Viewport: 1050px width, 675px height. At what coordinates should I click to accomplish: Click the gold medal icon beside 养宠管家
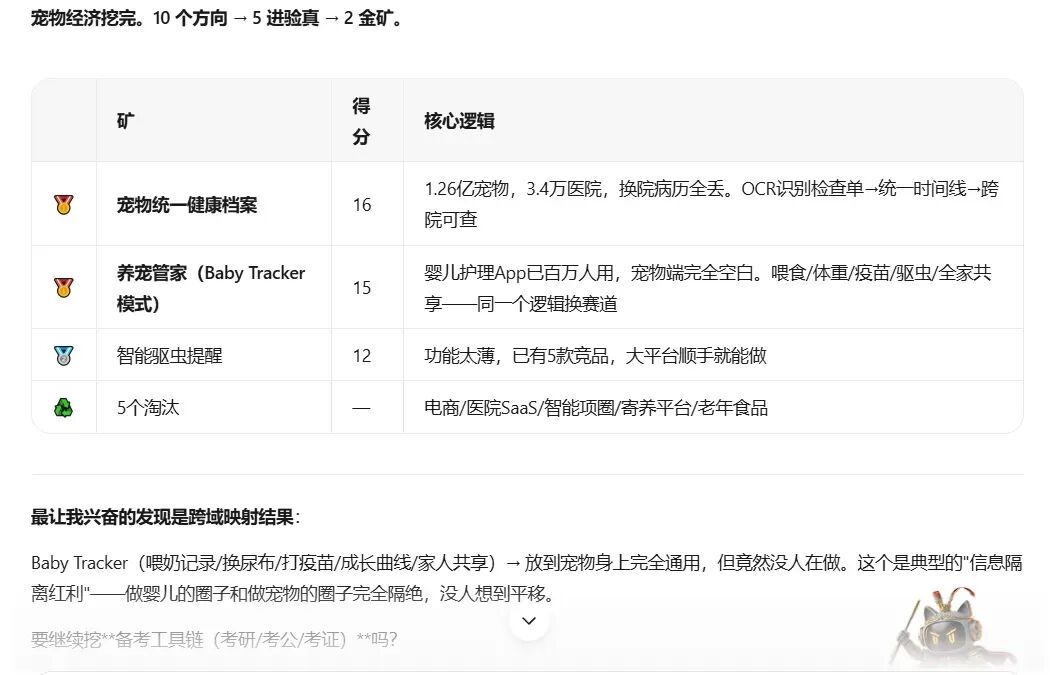(64, 288)
